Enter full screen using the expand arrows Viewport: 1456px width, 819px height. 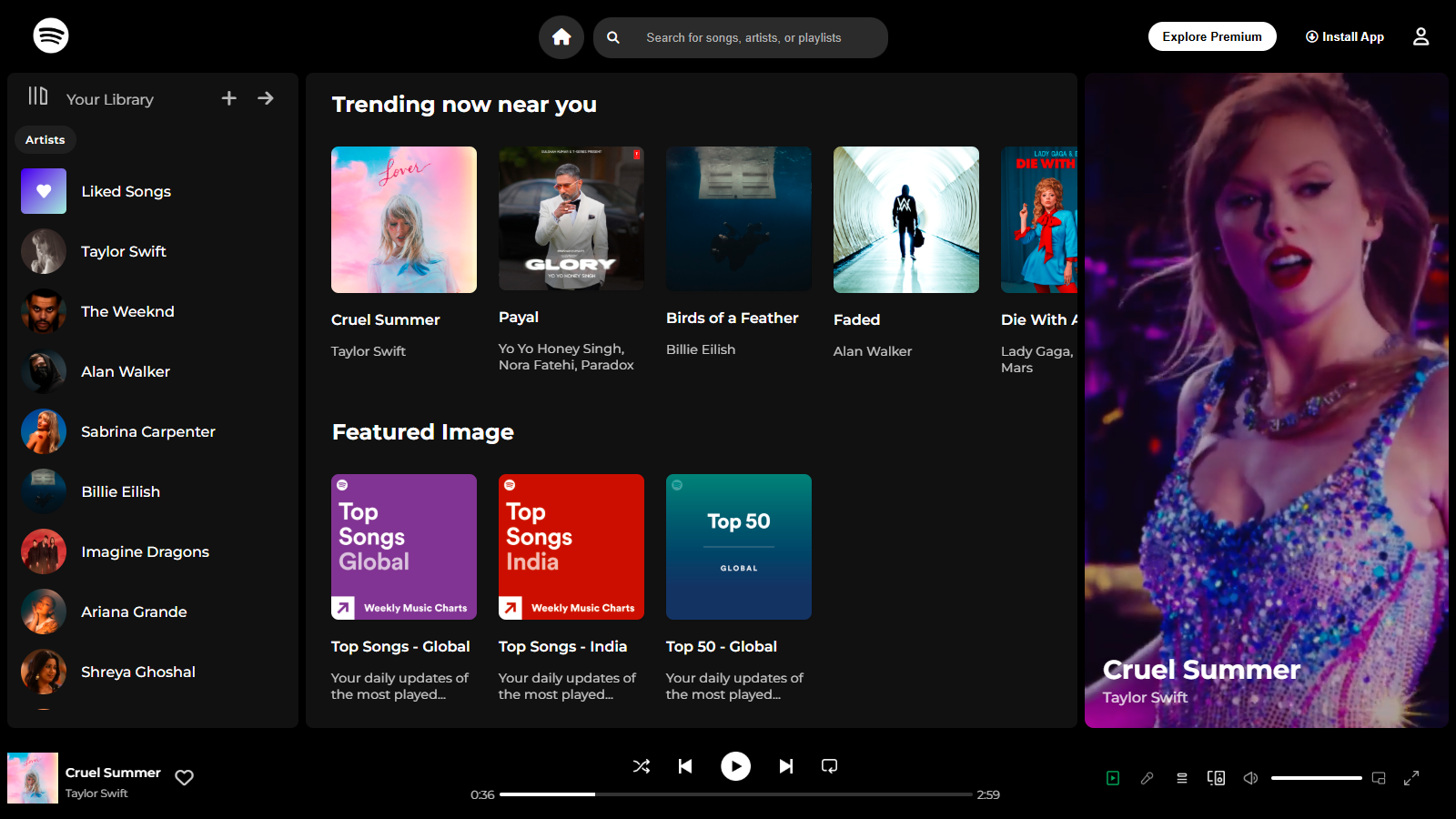(x=1411, y=778)
